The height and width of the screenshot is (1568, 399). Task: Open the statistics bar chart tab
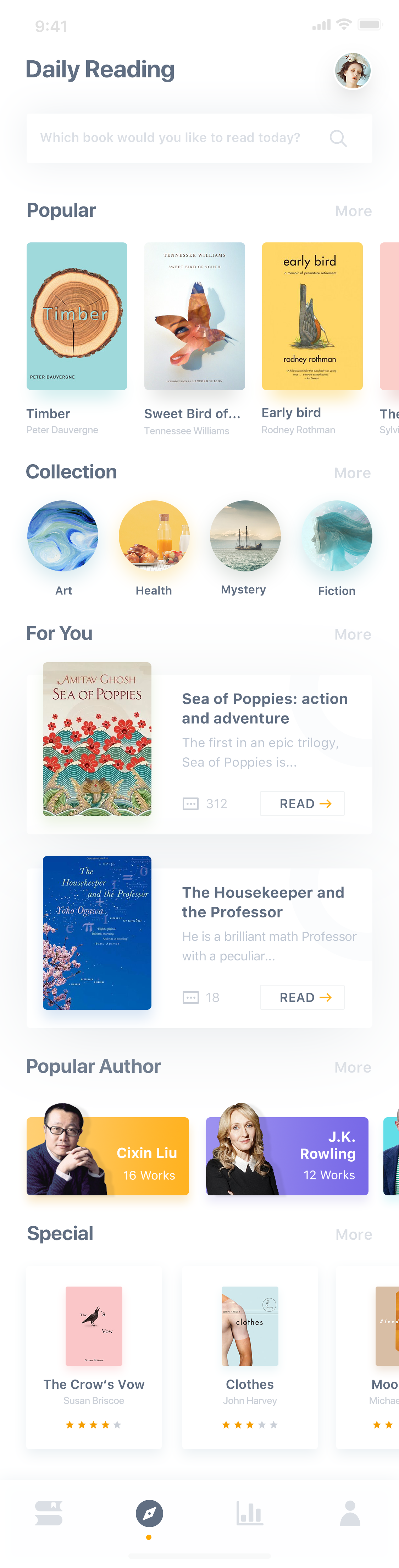249,1513
